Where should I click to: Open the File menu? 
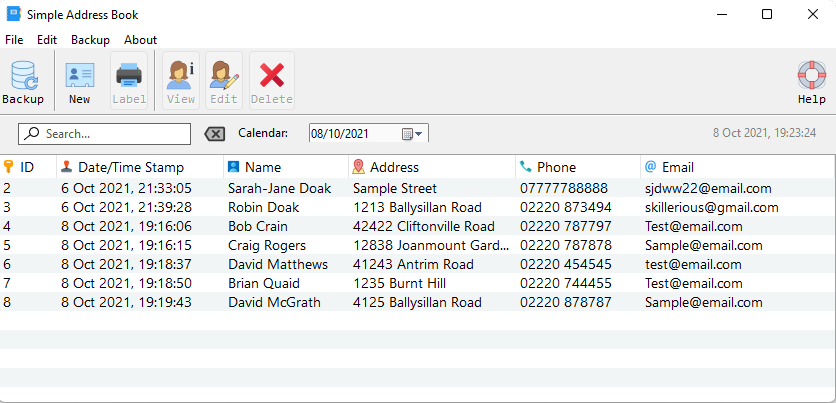(14, 40)
